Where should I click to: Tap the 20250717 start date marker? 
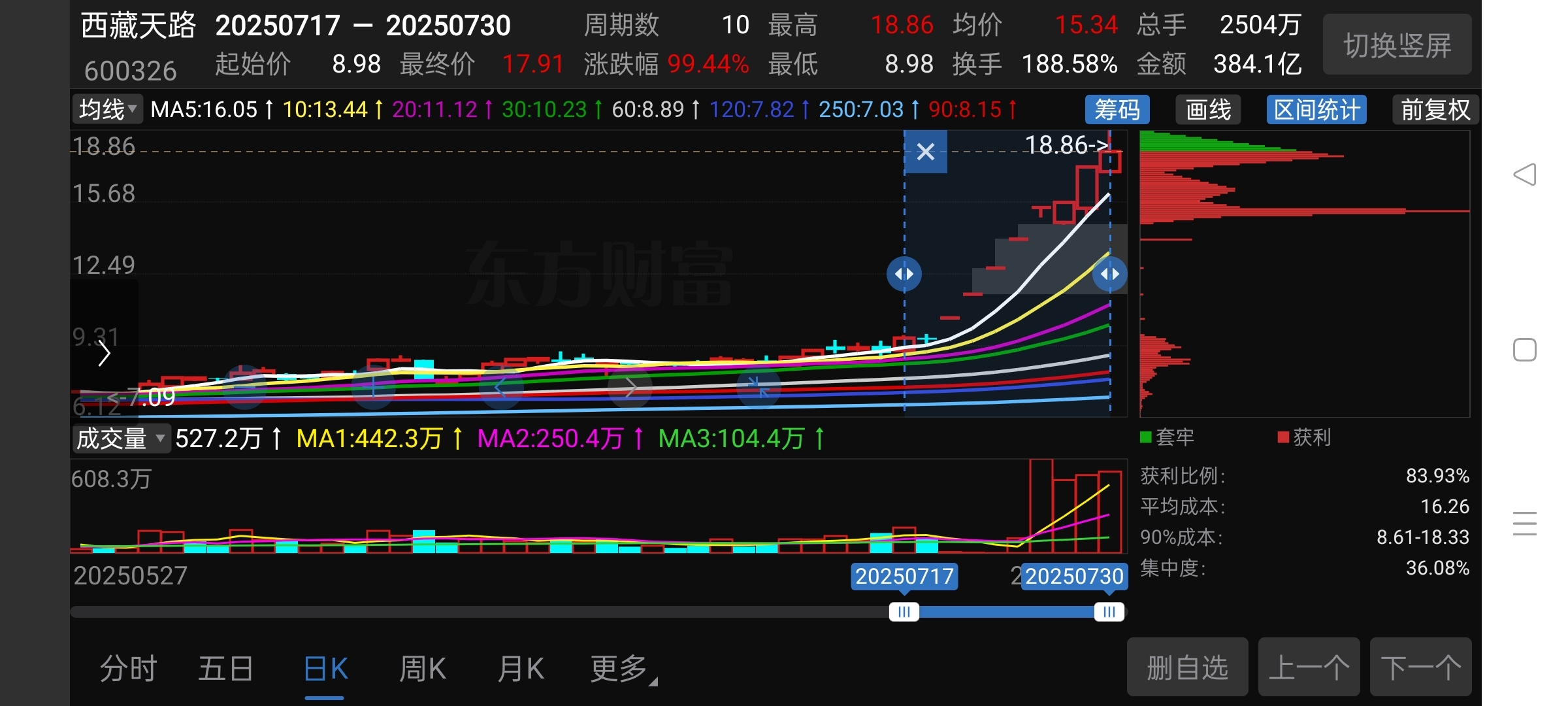904,576
